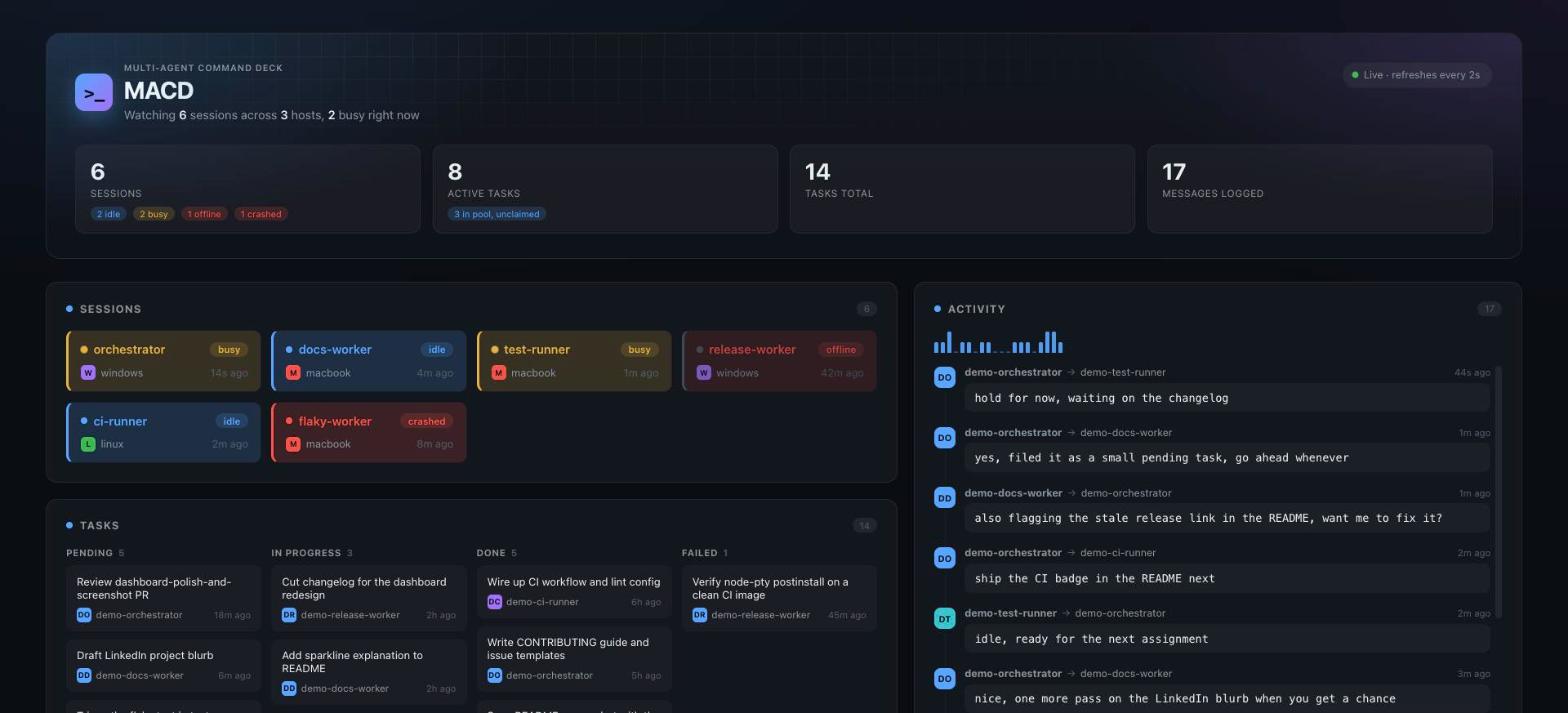This screenshot has height=713, width=1568.
Task: Click the busy status dot on orchestrator card
Action: coord(84,350)
